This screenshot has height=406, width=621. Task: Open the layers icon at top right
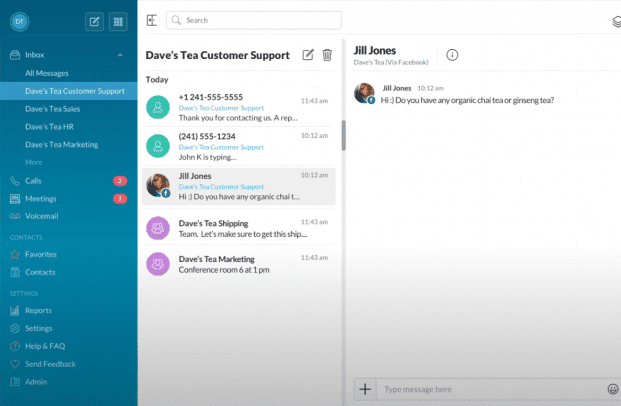615,20
